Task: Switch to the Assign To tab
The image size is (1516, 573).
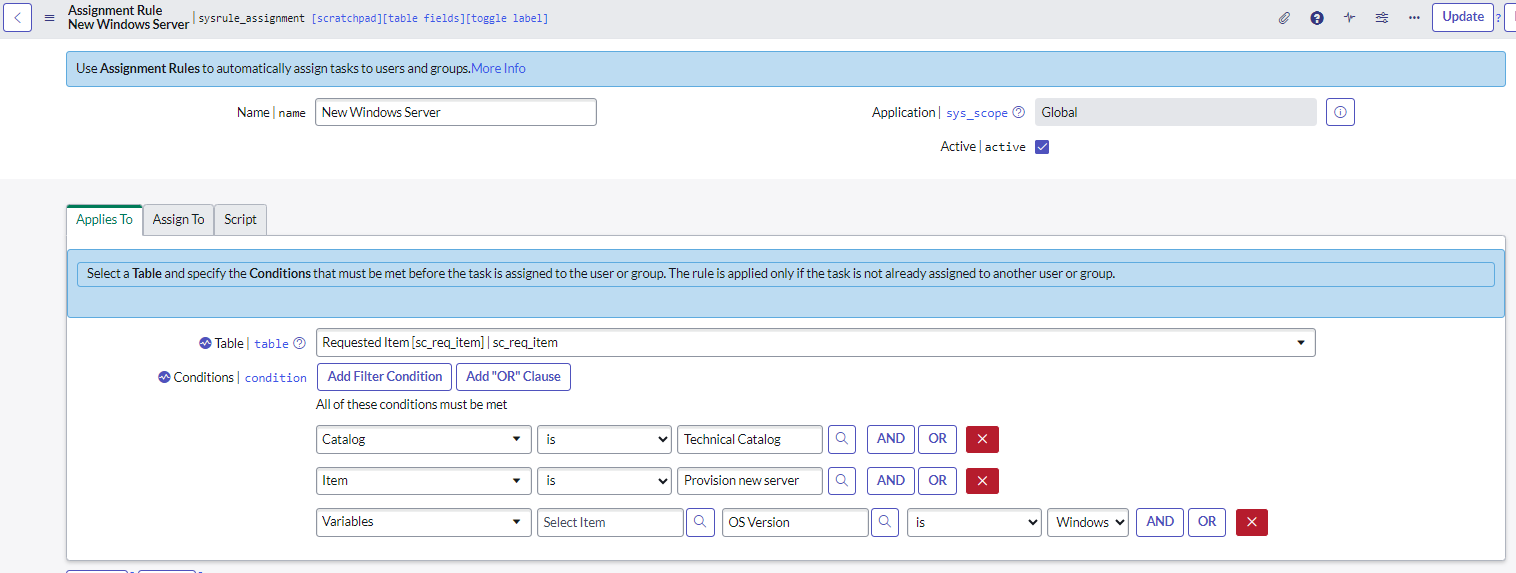Action: [x=178, y=219]
